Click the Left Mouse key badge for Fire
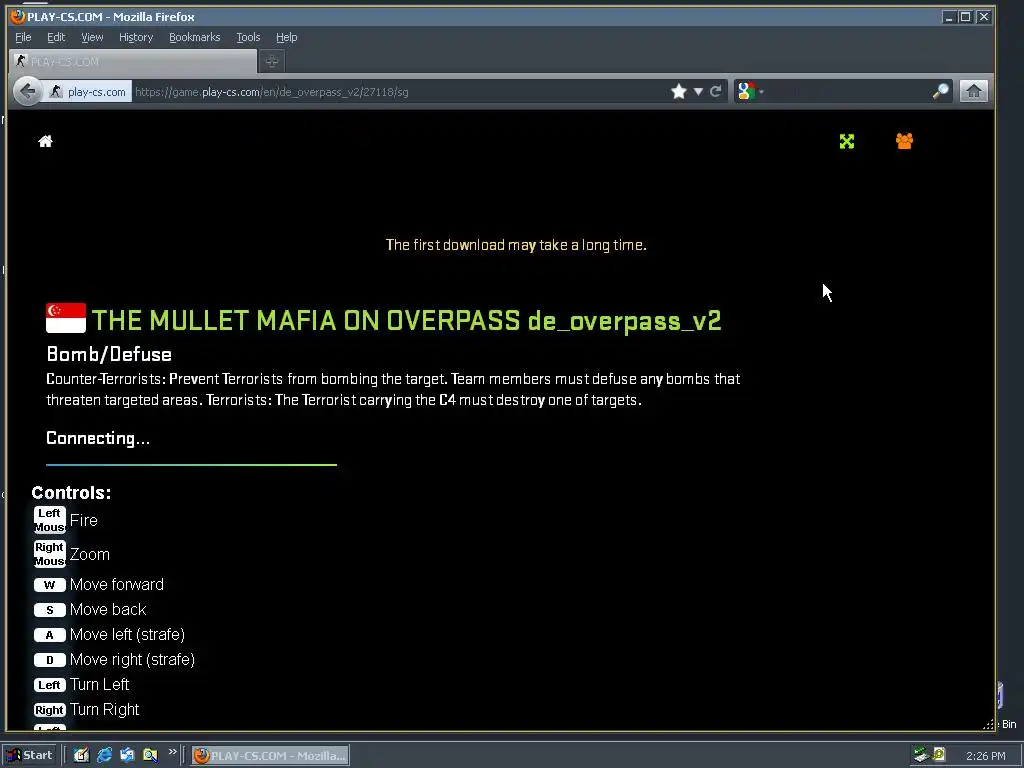Viewport: 1024px width, 768px height. click(50, 520)
